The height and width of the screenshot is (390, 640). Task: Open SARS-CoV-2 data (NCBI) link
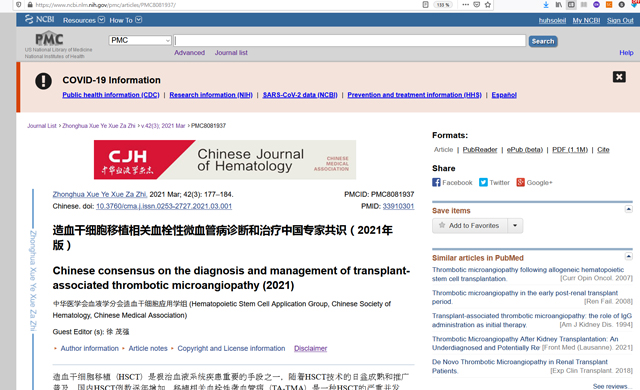pos(300,95)
